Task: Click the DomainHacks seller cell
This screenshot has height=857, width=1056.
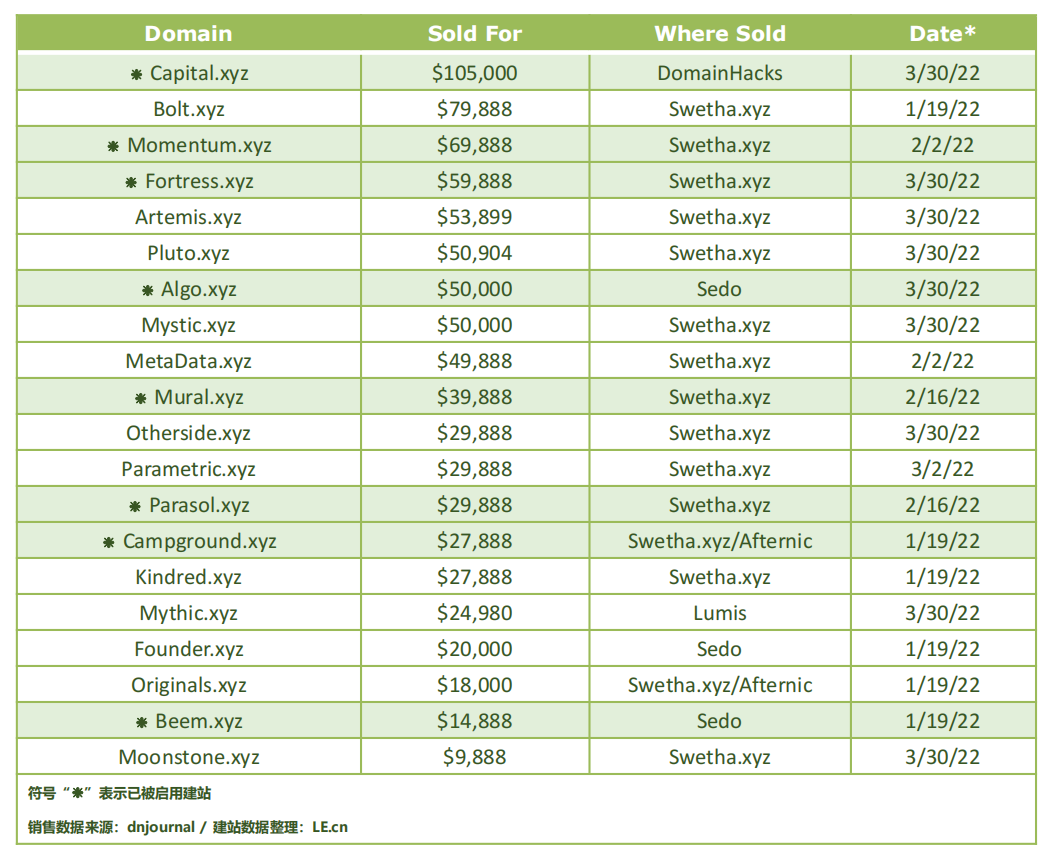Action: [720, 73]
